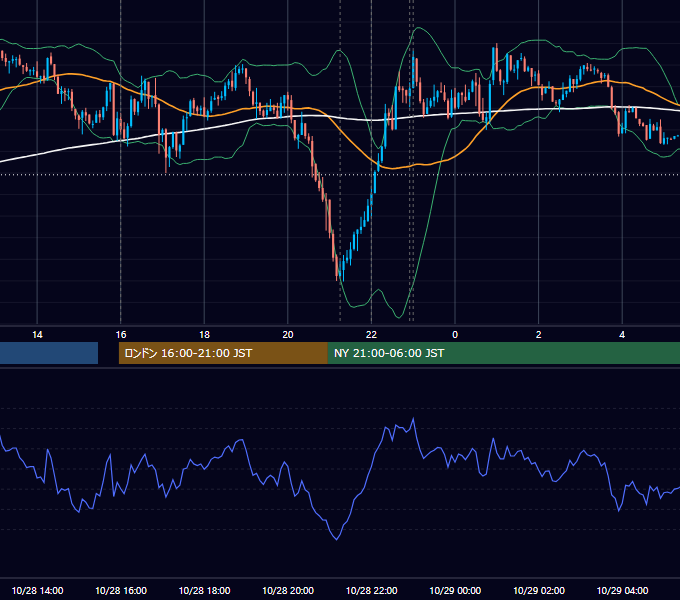Click the 22 hour label on price chart axis

(x=372, y=335)
